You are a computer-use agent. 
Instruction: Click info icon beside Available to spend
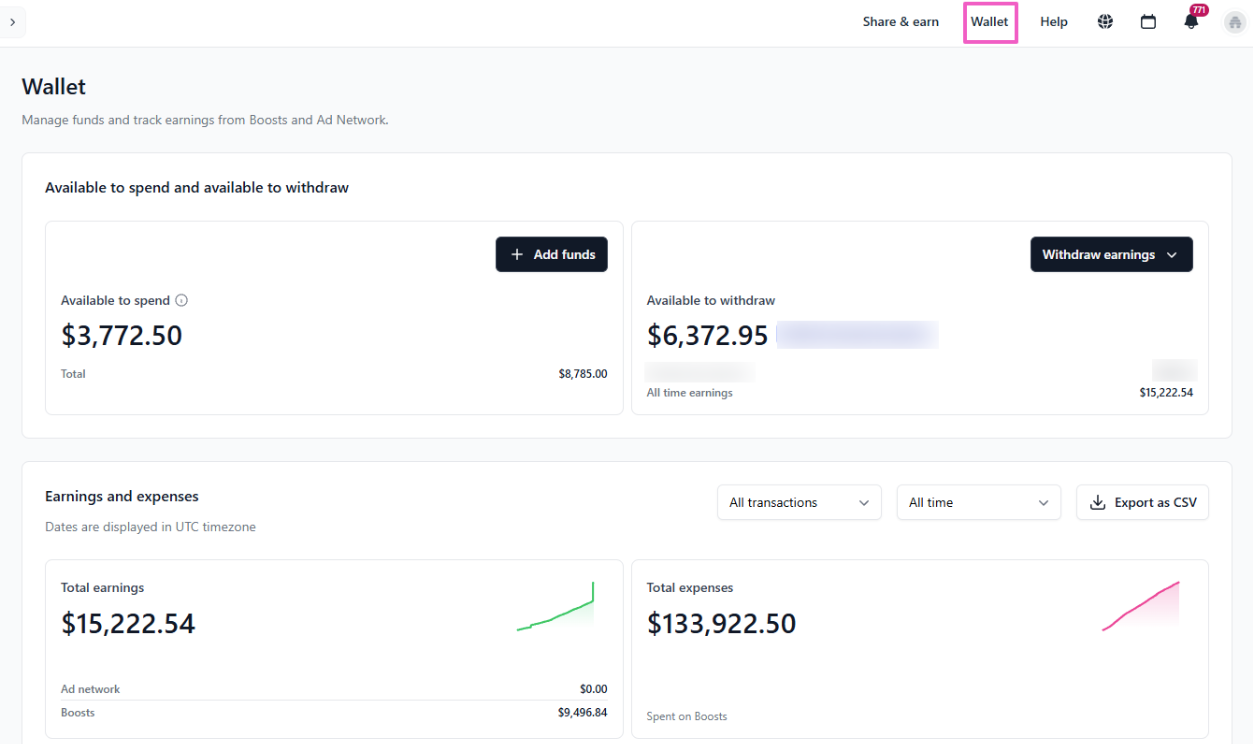[182, 300]
